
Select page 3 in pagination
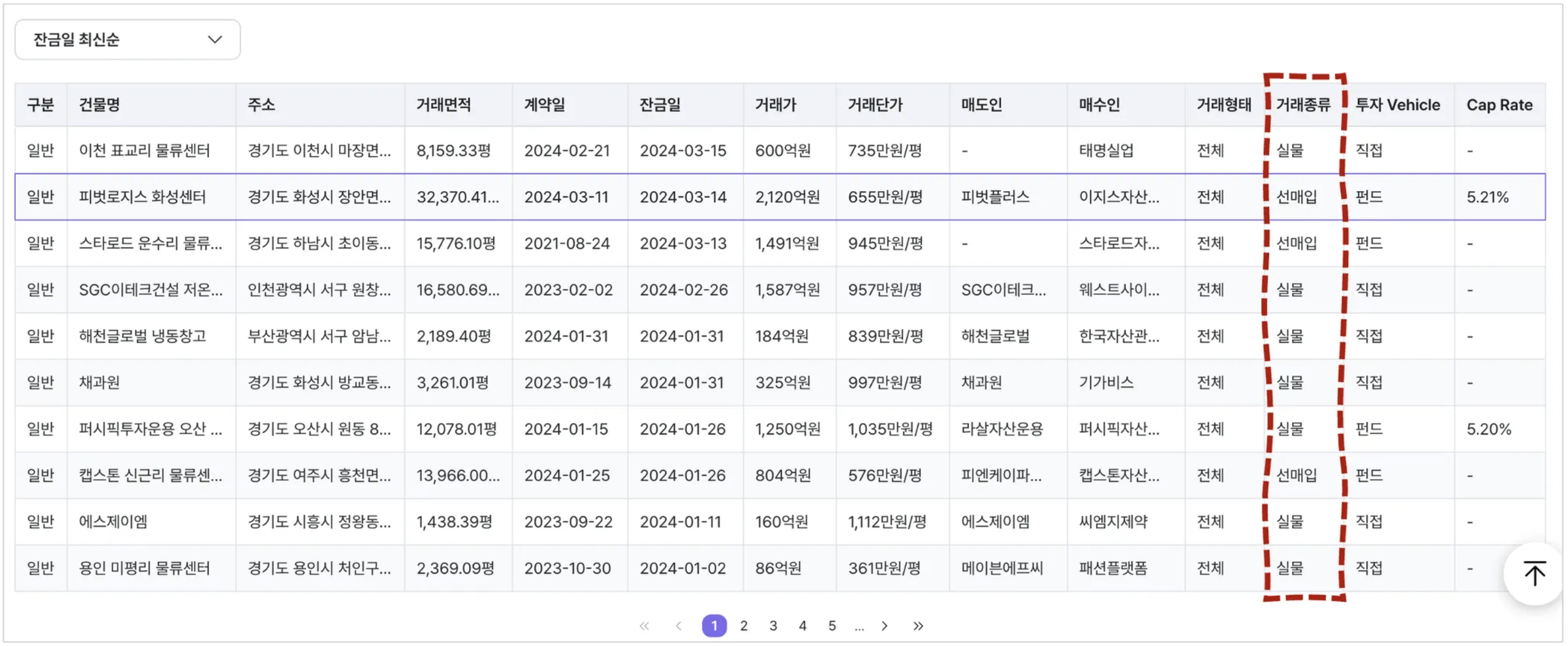pyautogui.click(x=773, y=625)
